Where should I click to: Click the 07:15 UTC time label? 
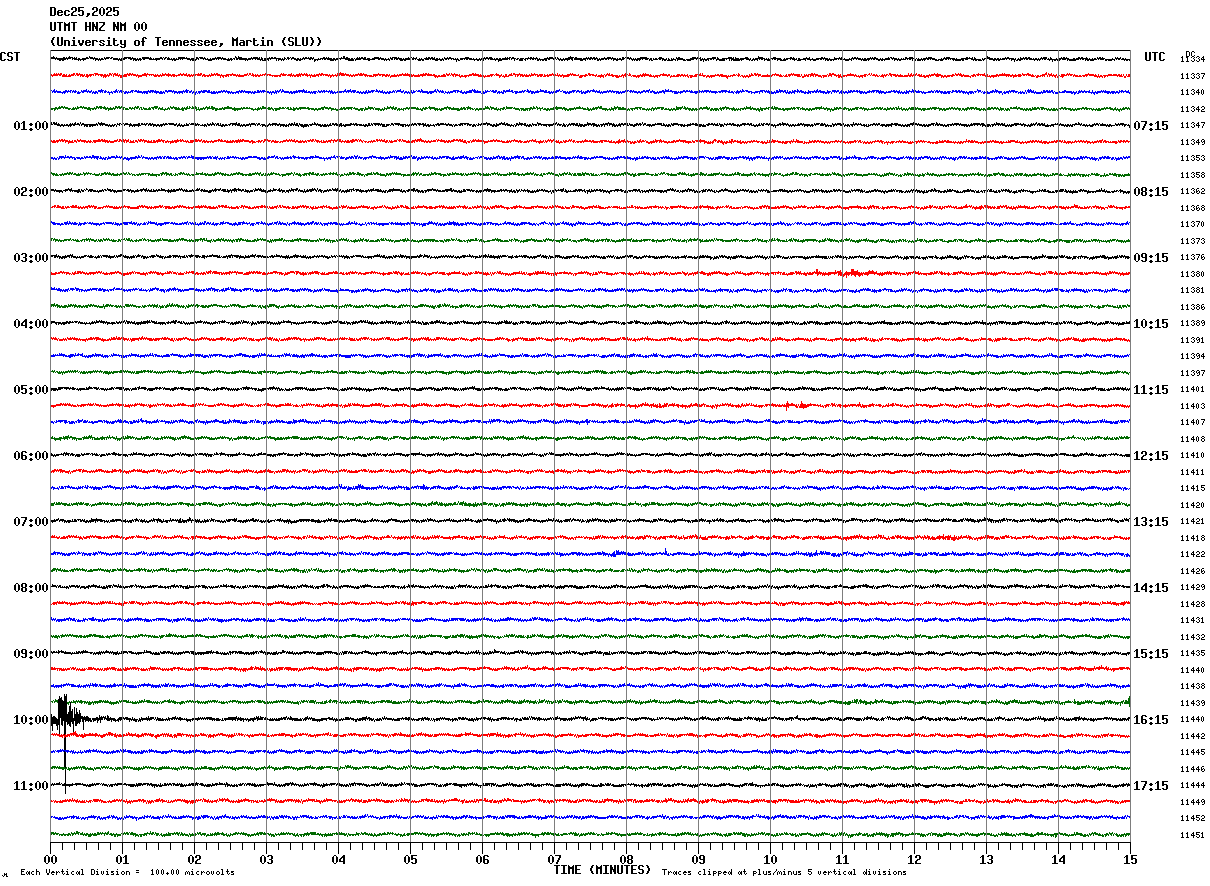coord(1151,126)
